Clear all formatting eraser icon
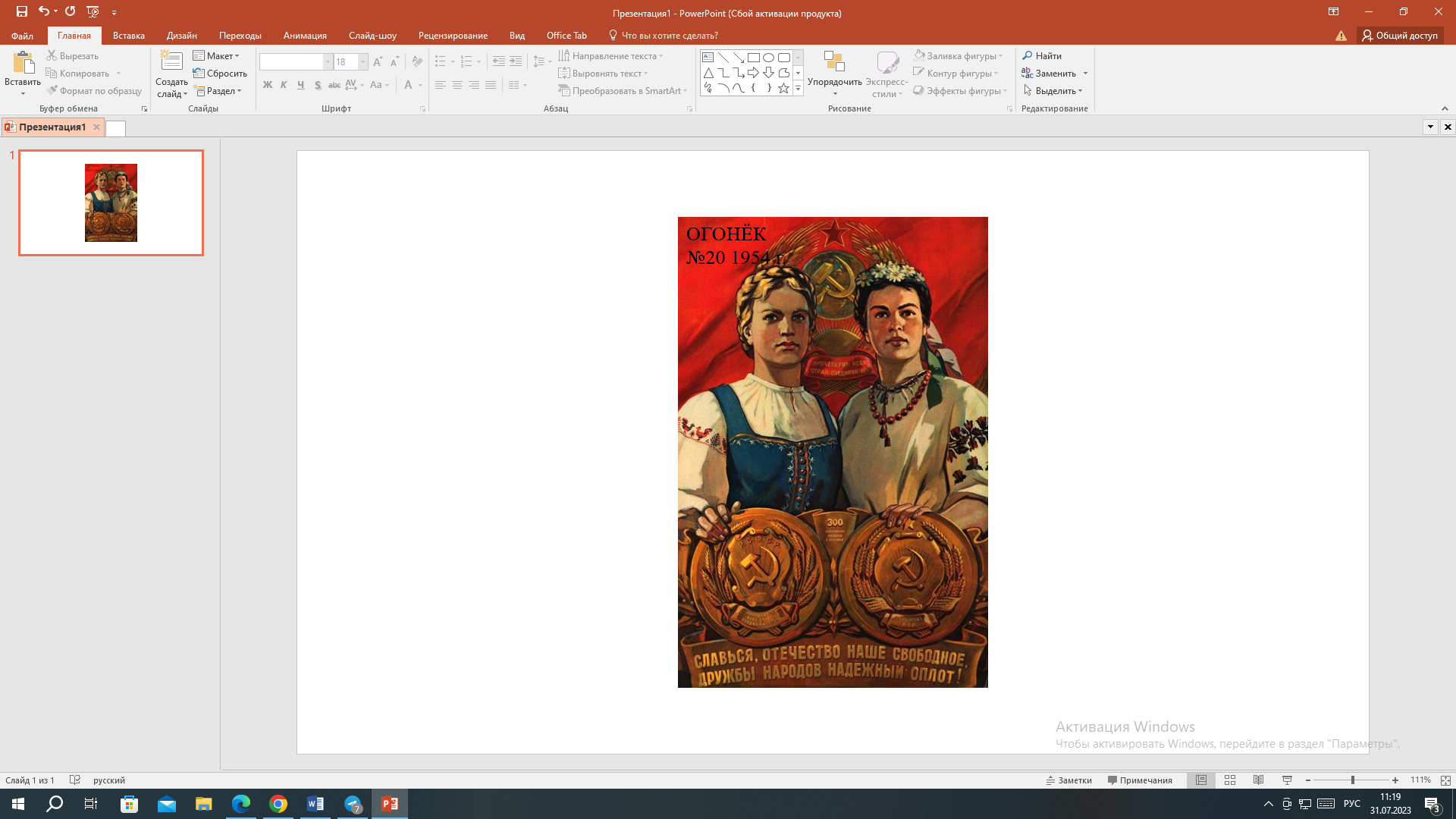Screen dimensions: 1456x819 click(417, 61)
